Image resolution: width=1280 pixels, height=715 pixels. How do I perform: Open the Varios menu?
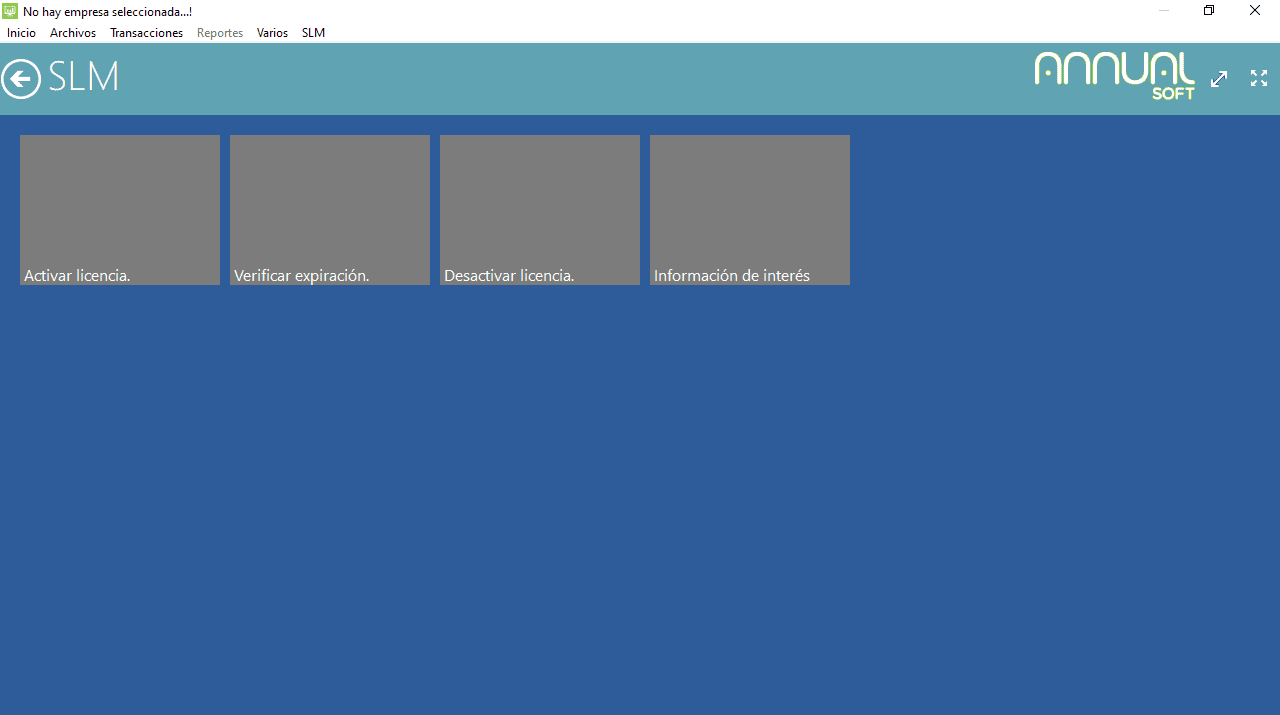272,33
